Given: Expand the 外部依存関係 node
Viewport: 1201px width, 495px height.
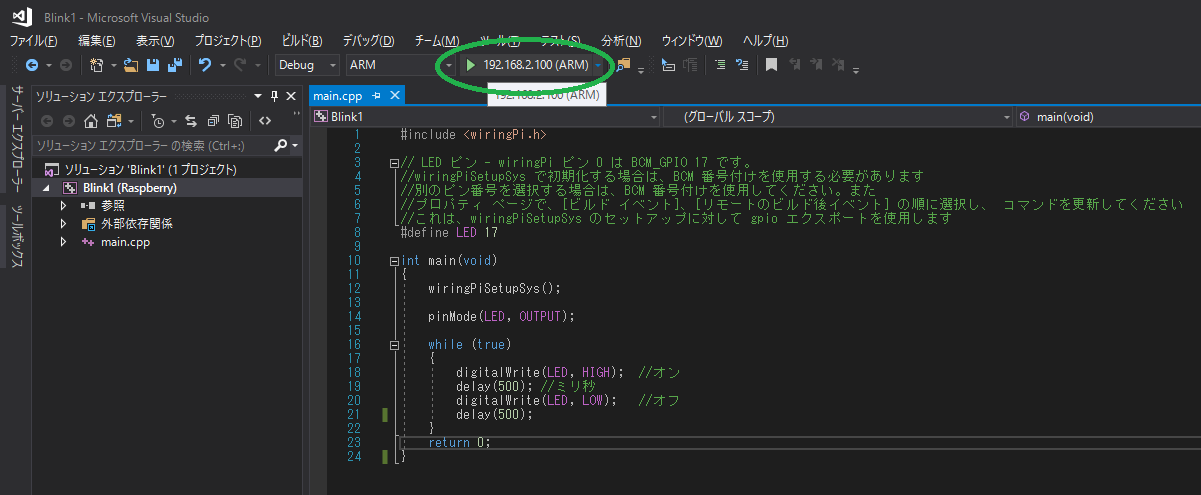Looking at the screenshot, I should click(64, 224).
